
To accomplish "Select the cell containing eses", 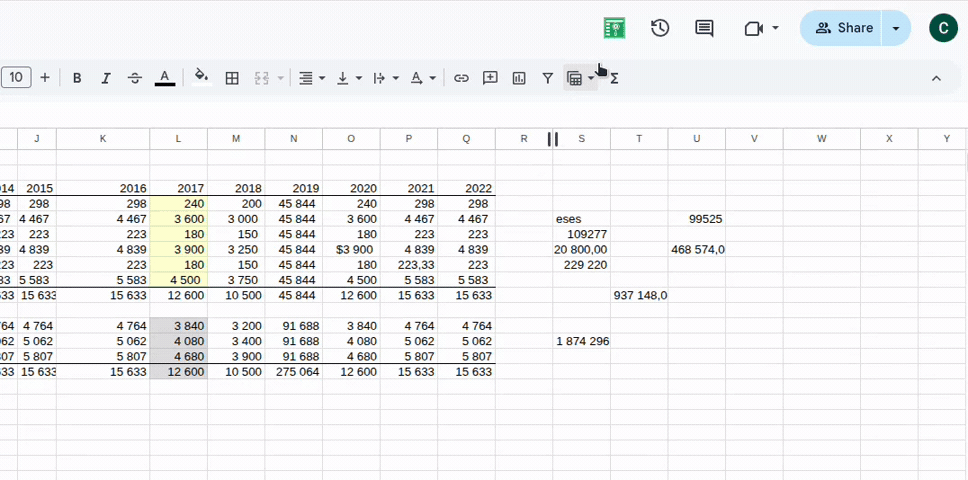I will 582,219.
